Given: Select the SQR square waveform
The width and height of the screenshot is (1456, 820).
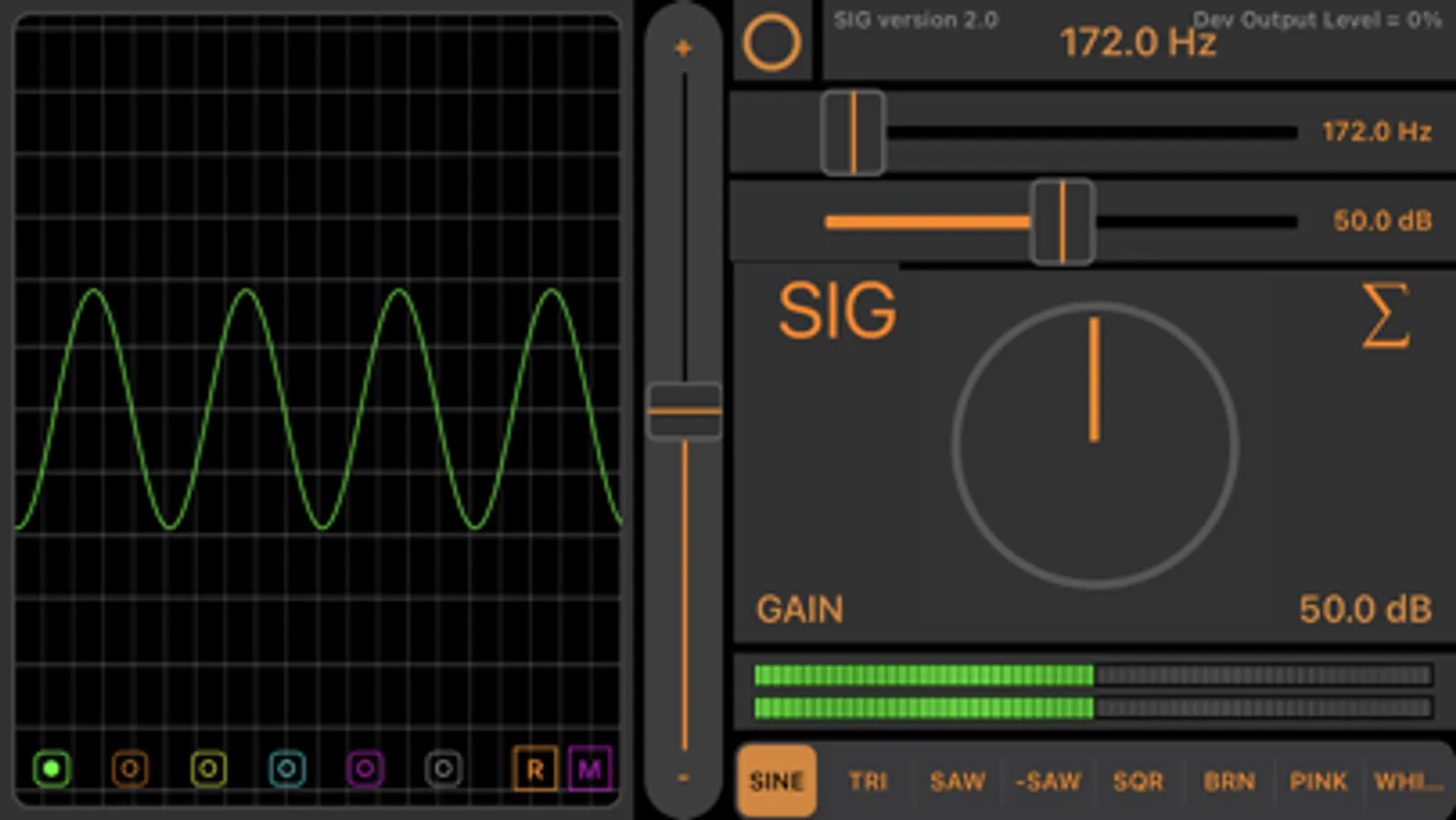Looking at the screenshot, I should tap(1138, 781).
